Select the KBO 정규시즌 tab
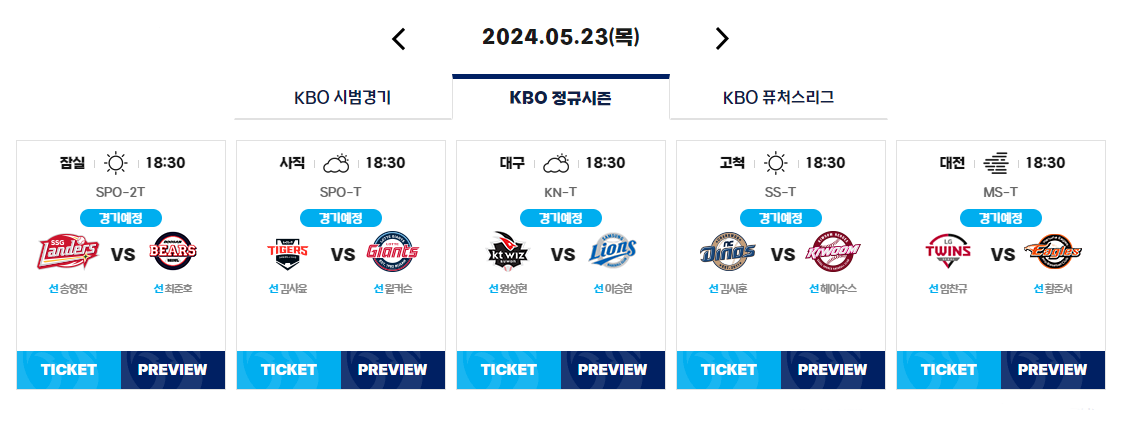Image resolution: width=1129 pixels, height=429 pixels. pyautogui.click(x=561, y=98)
